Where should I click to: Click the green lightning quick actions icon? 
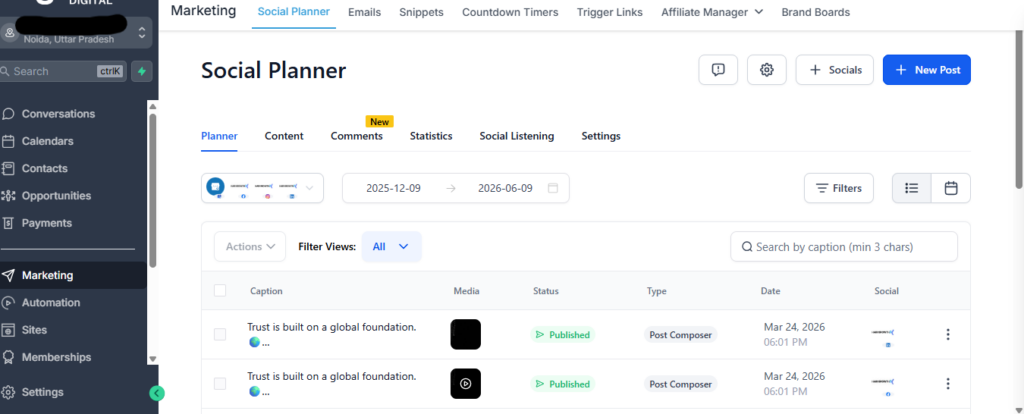tap(142, 71)
